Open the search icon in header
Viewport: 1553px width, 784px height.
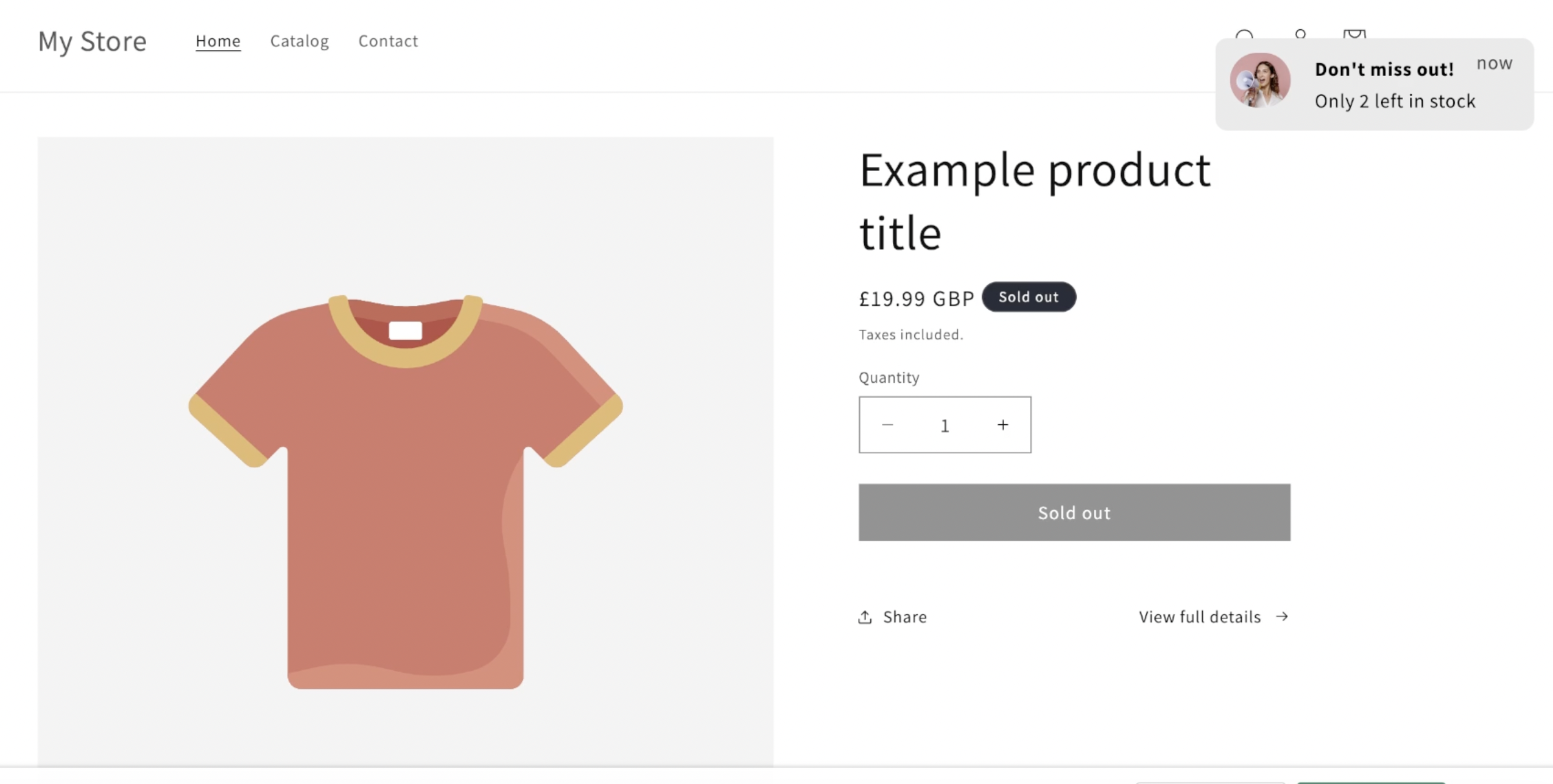pyautogui.click(x=1244, y=35)
